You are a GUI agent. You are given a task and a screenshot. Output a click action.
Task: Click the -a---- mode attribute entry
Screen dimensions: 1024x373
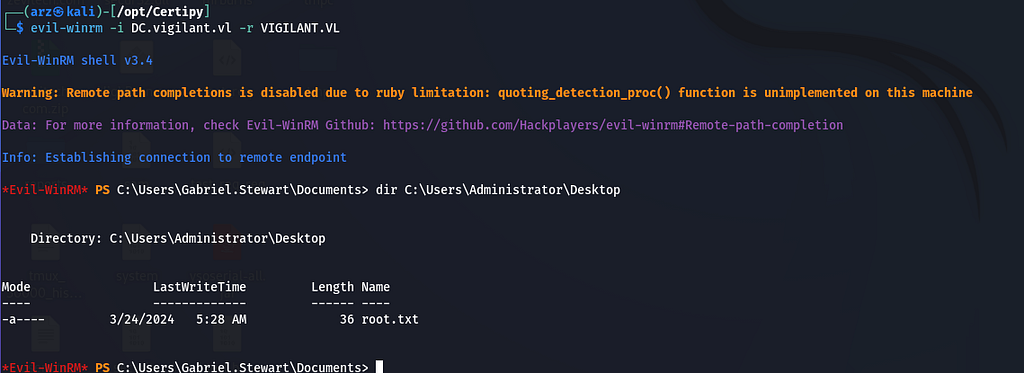tap(23, 319)
